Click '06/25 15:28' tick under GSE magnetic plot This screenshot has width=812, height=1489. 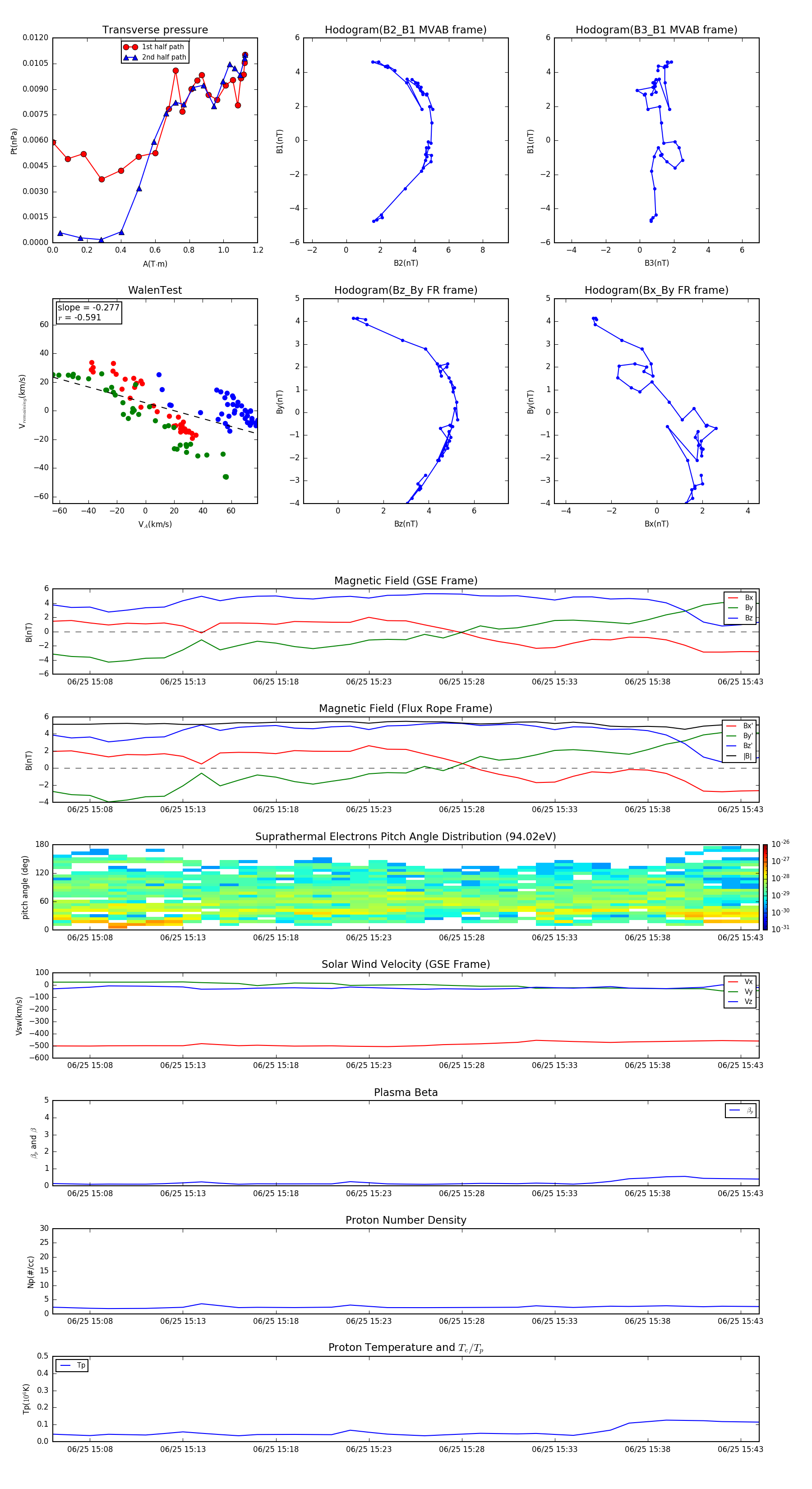point(462,682)
